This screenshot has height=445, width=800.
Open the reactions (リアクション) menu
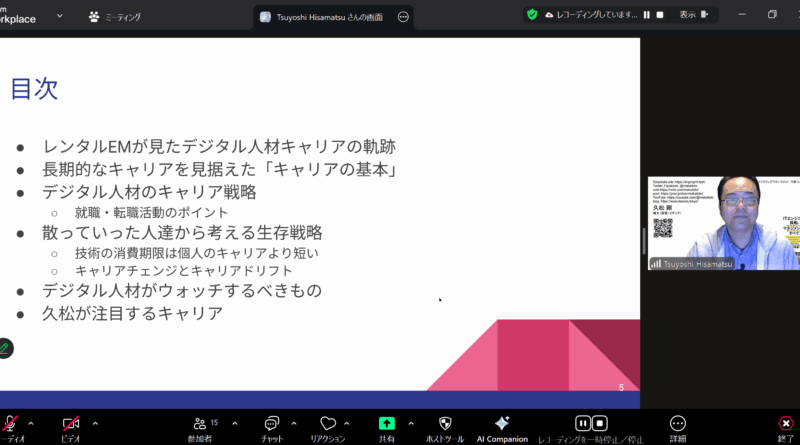327,424
